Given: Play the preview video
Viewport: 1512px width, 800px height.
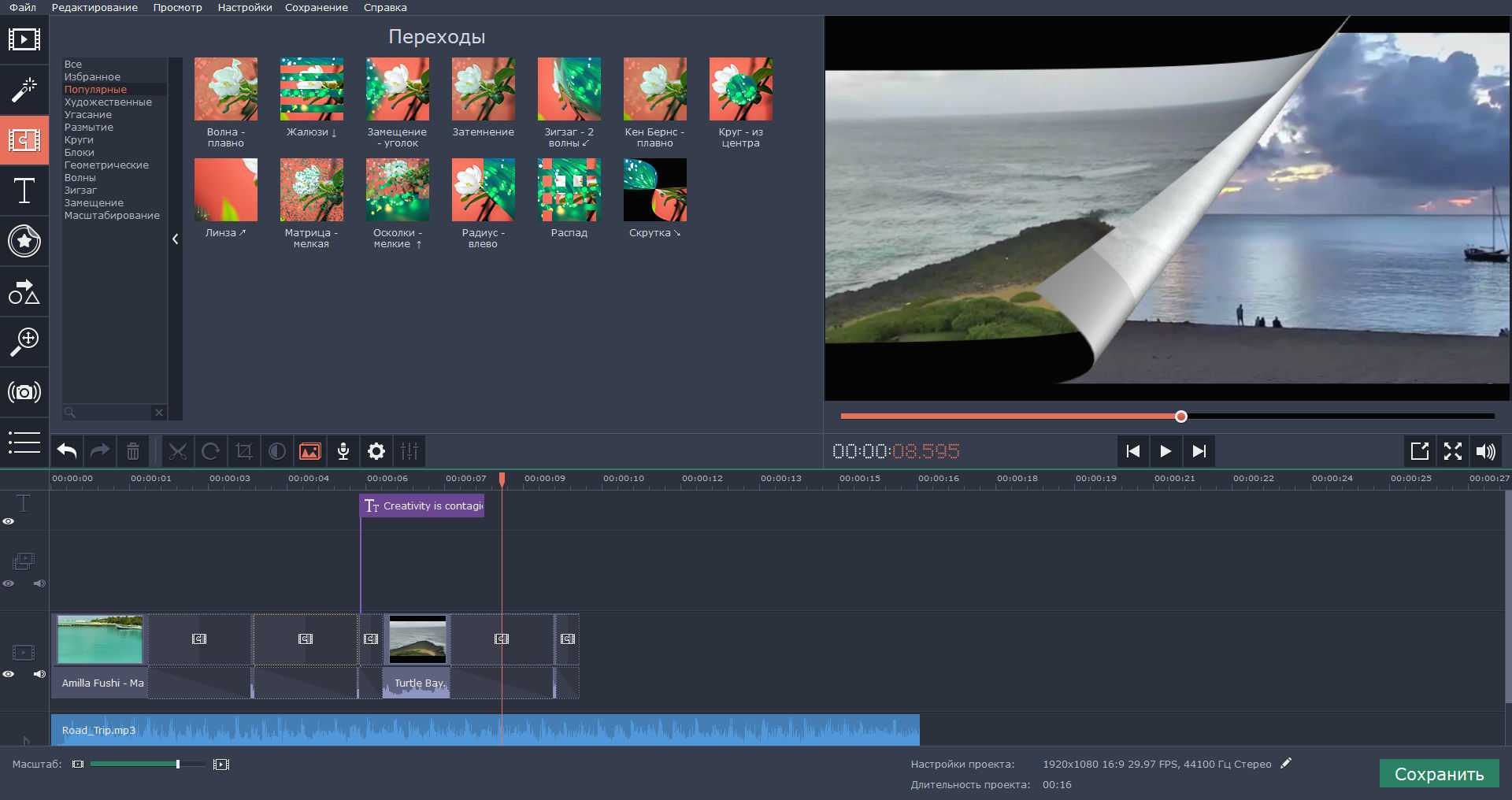Looking at the screenshot, I should 1165,451.
